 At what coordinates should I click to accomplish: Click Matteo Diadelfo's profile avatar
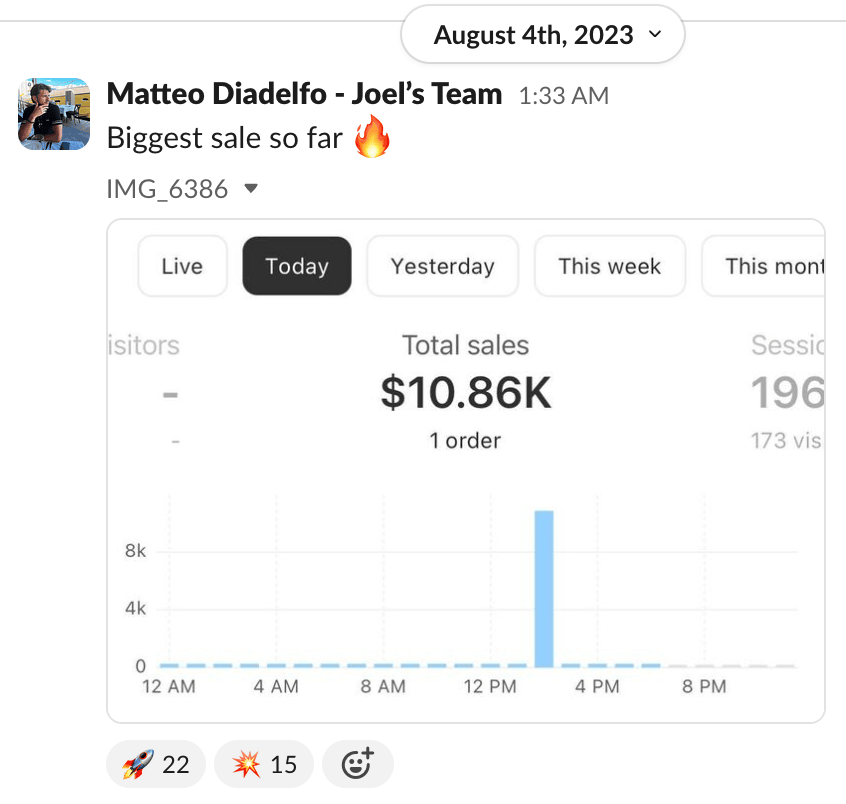pos(54,114)
